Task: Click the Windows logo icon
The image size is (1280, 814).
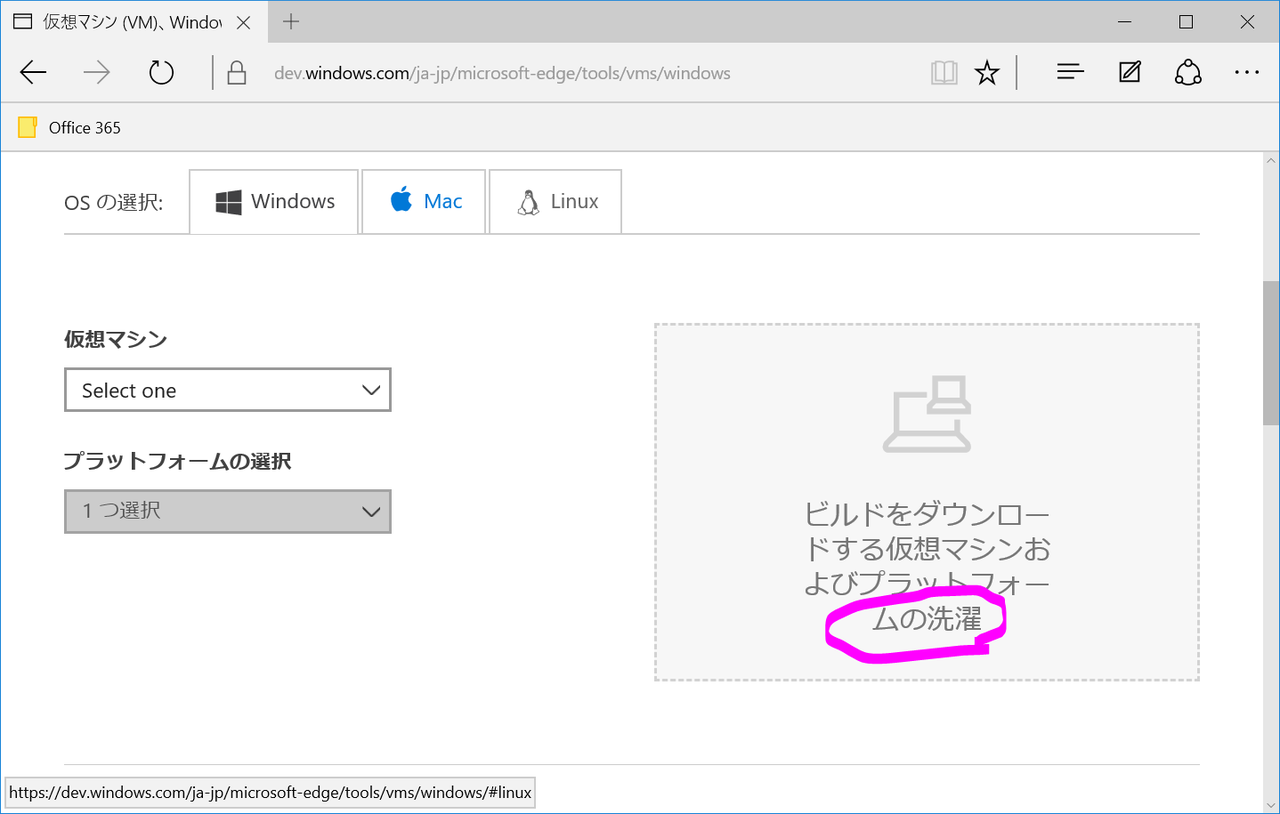Action: (228, 202)
